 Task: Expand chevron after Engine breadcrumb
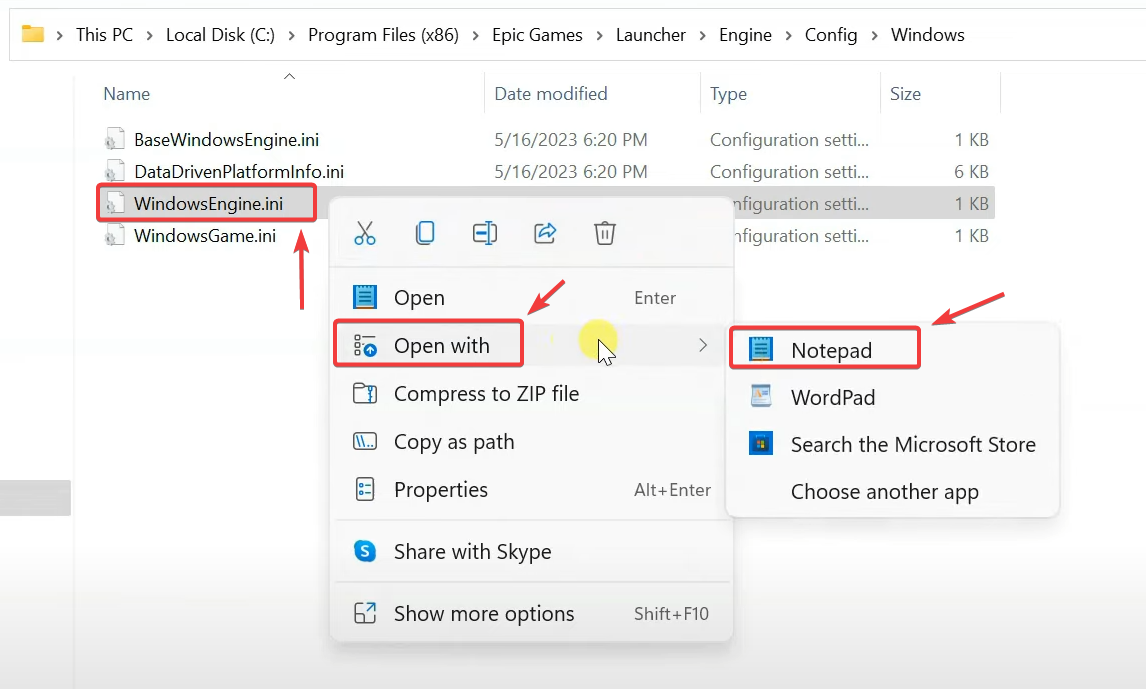[789, 35]
